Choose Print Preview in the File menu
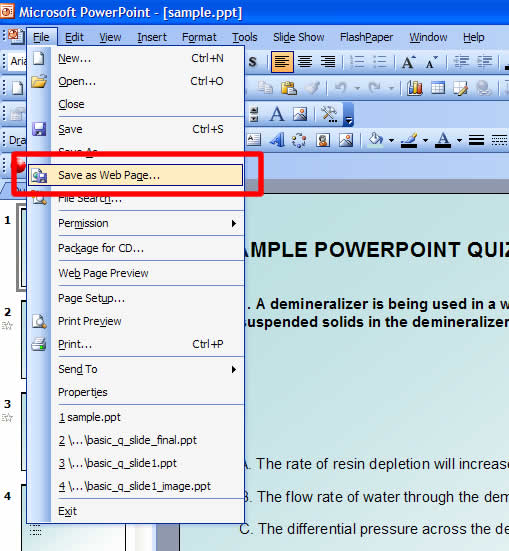The width and height of the screenshot is (509, 551). pos(136,321)
